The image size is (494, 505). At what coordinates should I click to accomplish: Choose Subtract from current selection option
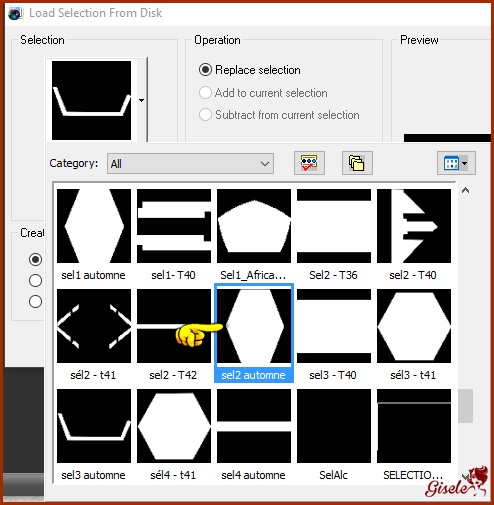(205, 115)
